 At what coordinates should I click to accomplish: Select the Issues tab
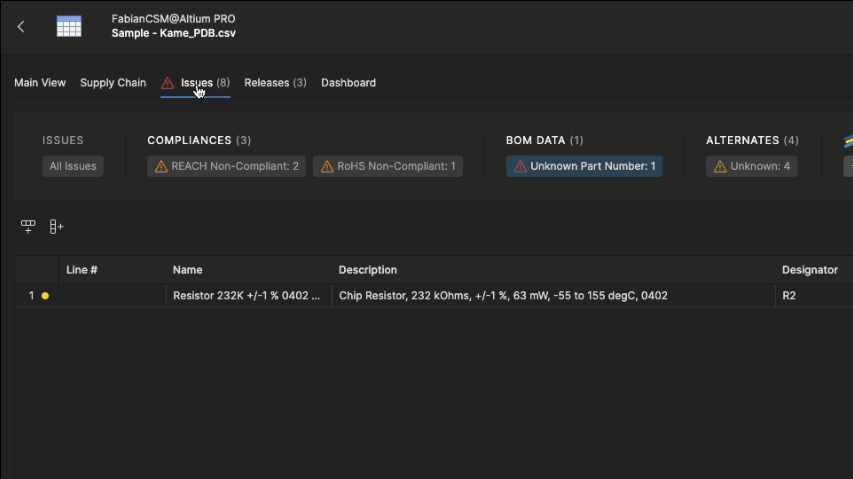tap(196, 83)
